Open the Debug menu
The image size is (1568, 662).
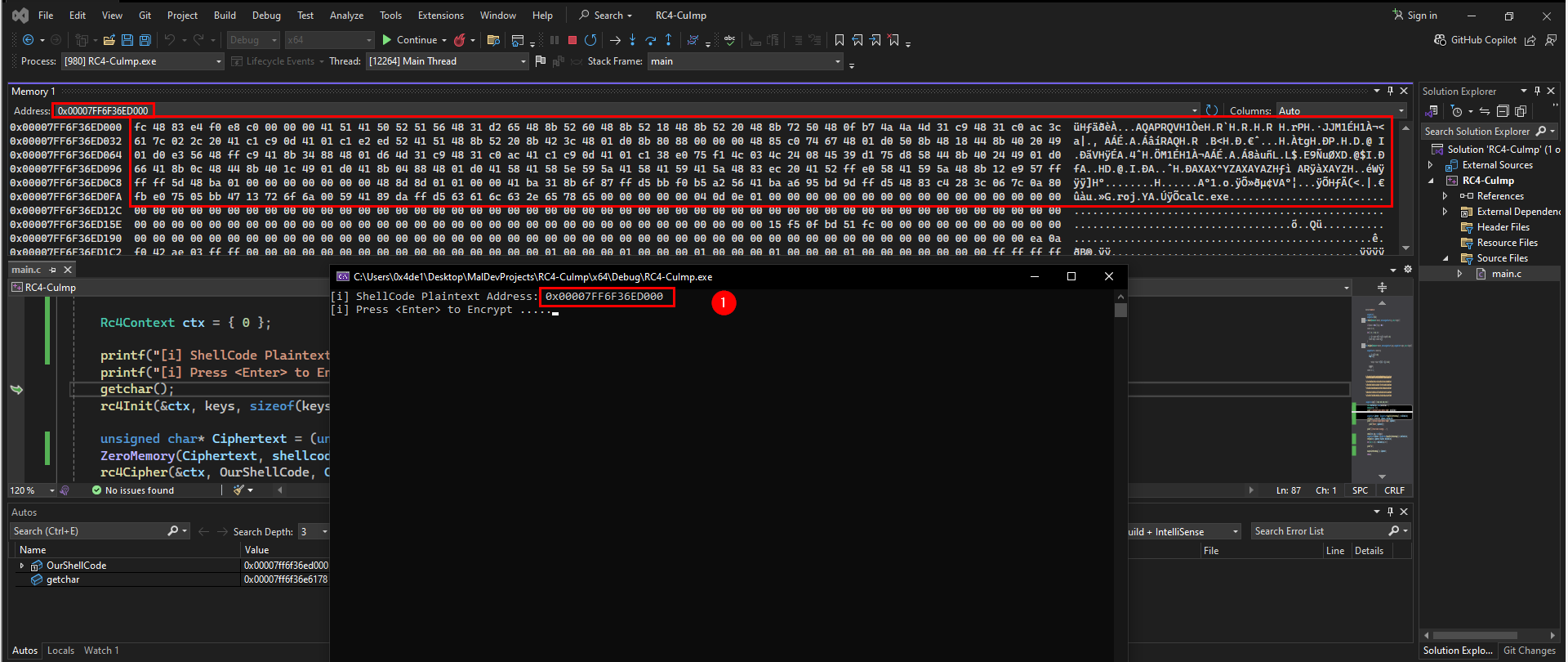point(266,15)
